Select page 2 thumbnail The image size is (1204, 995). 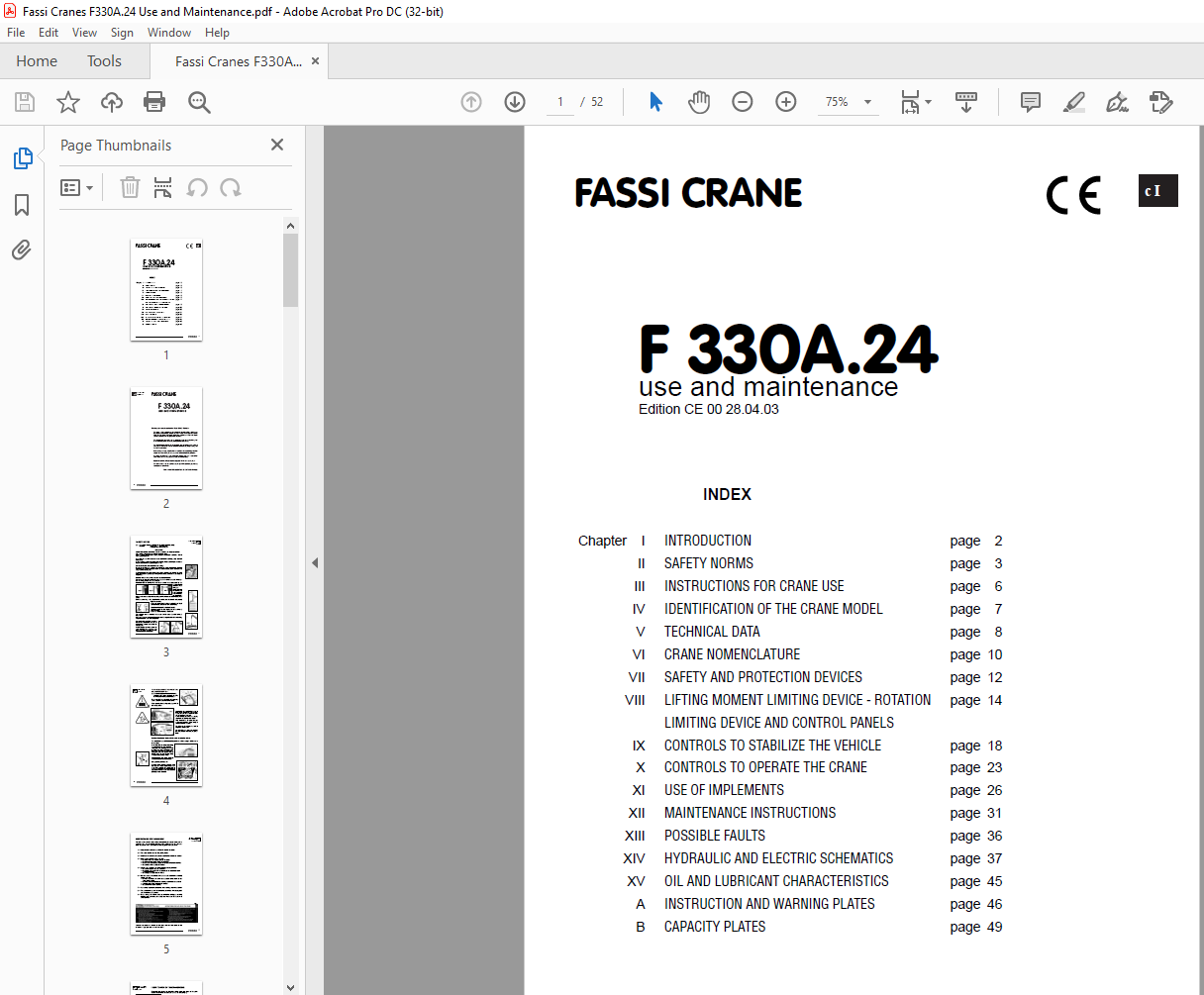pos(166,439)
